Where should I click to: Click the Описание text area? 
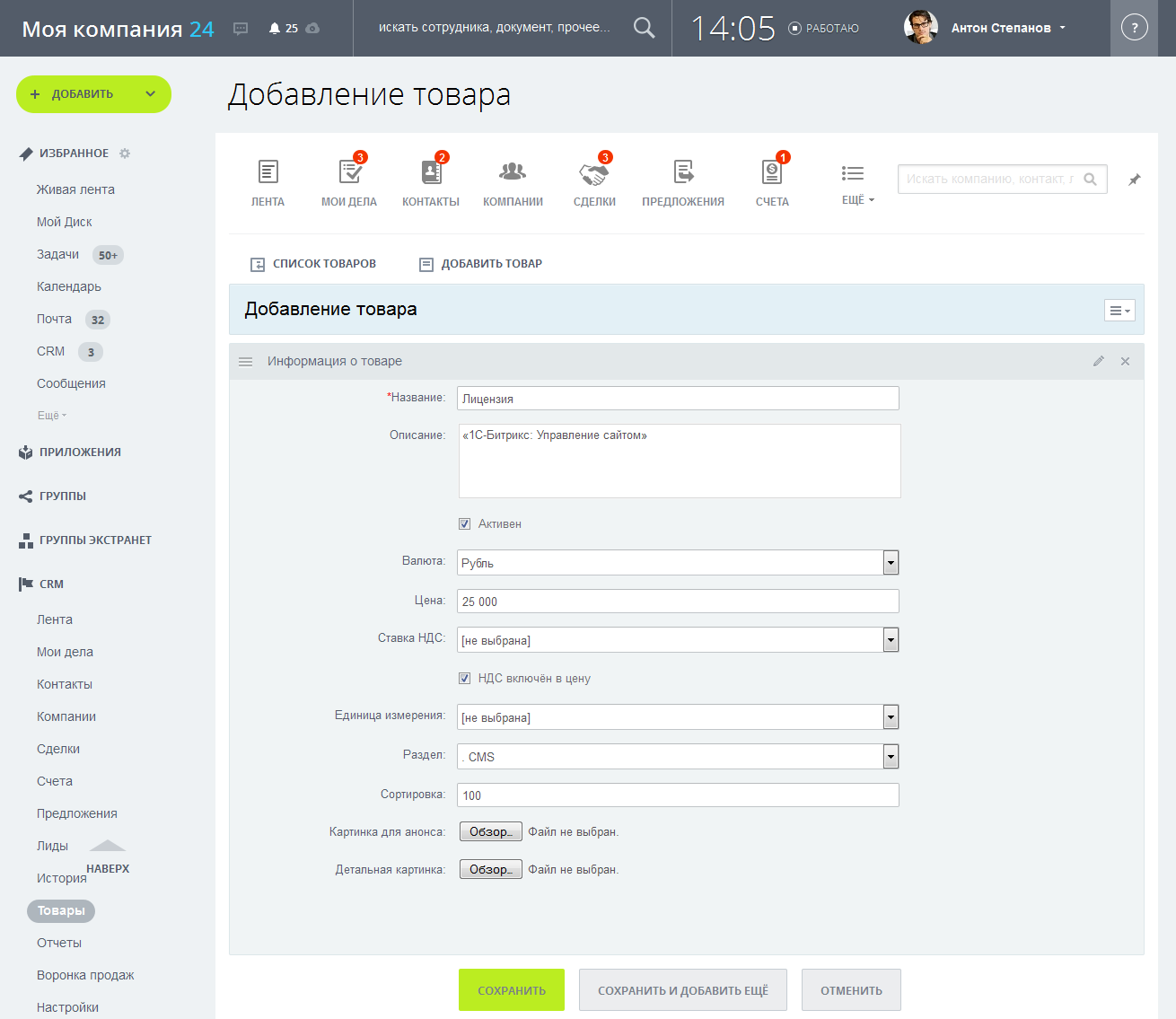coord(680,461)
